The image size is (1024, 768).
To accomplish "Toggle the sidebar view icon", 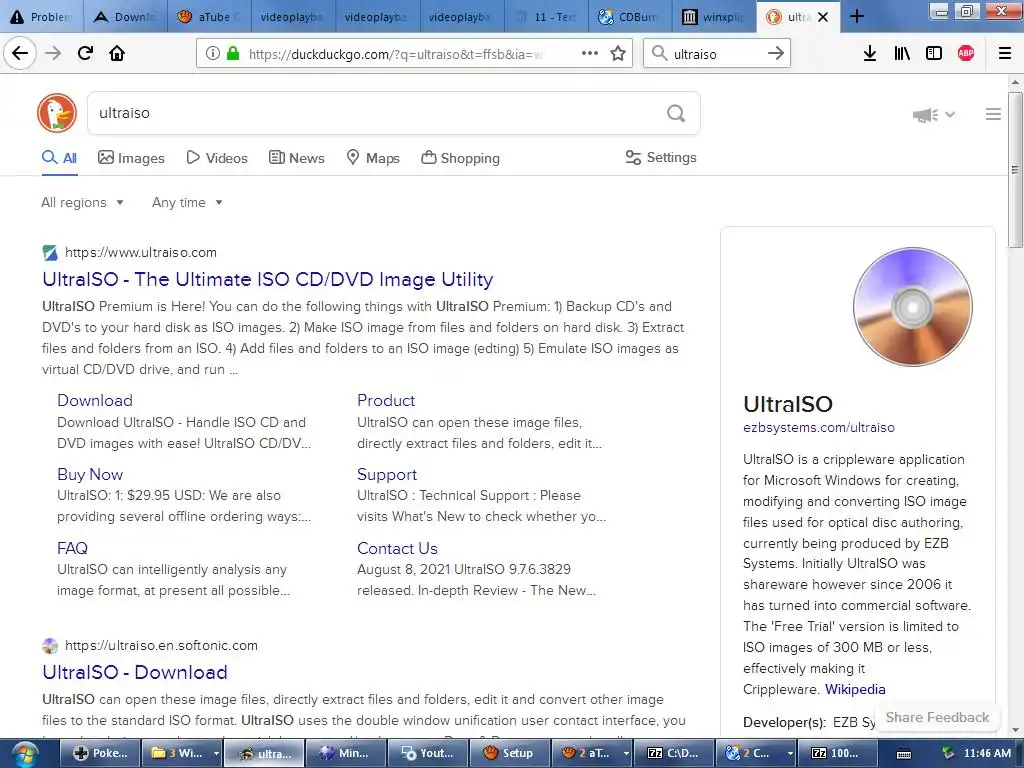I will (x=934, y=54).
